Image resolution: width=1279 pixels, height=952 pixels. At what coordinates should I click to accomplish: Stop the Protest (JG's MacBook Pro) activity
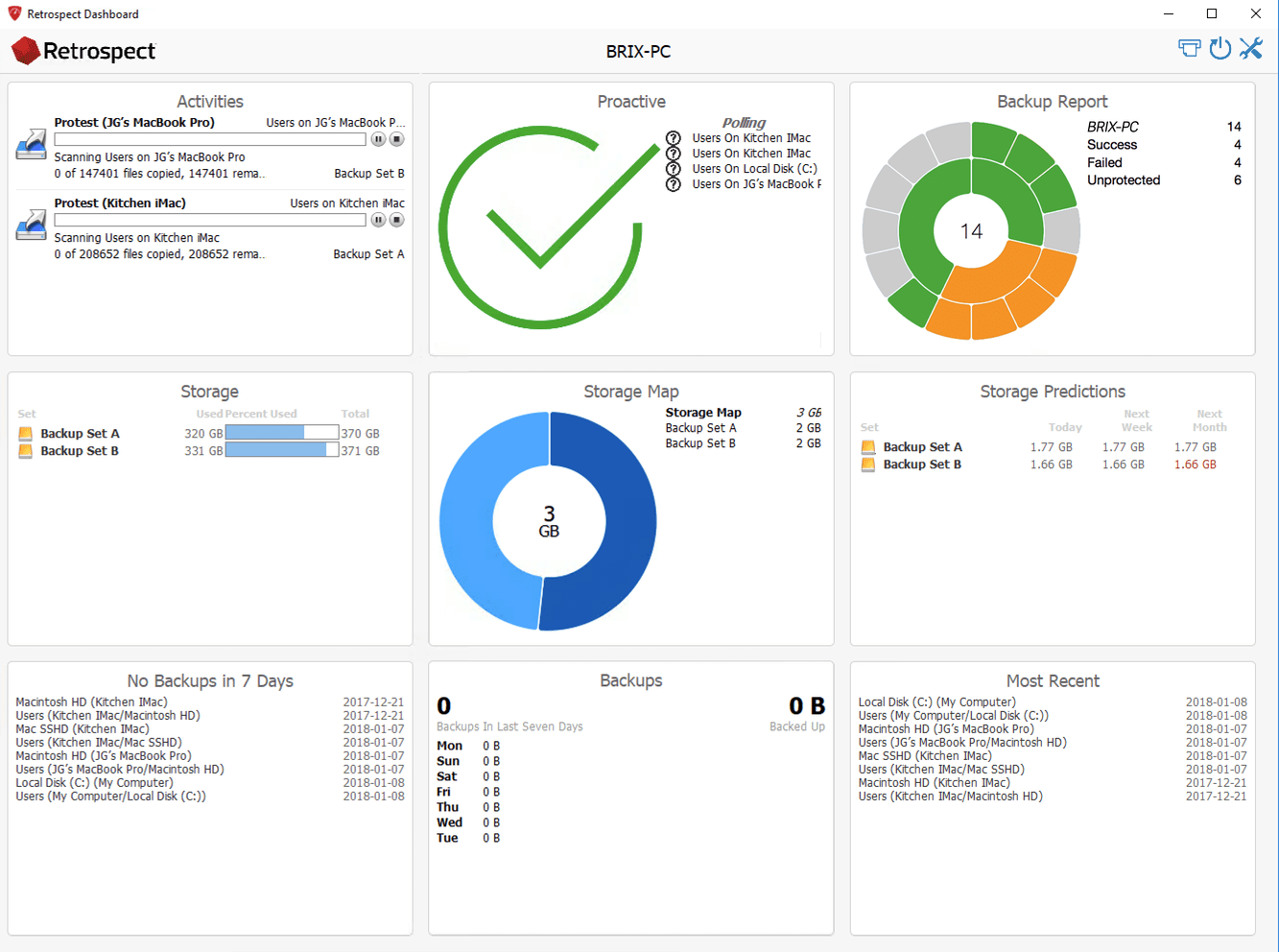coord(396,139)
